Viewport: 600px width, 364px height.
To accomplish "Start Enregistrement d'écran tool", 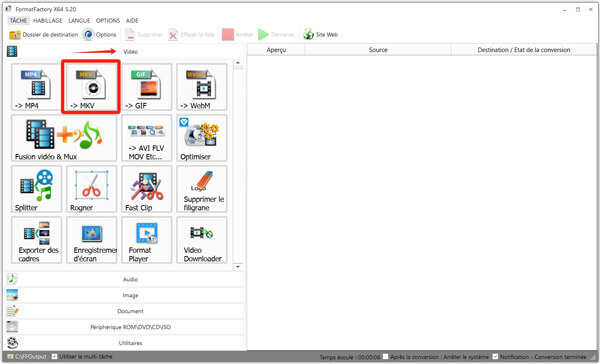I will pyautogui.click(x=91, y=240).
